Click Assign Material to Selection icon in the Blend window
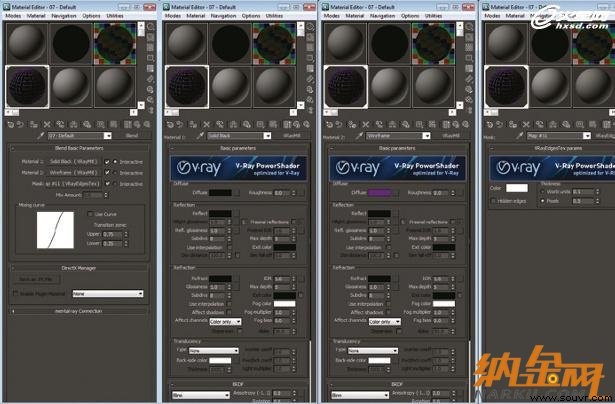 pos(34,124)
